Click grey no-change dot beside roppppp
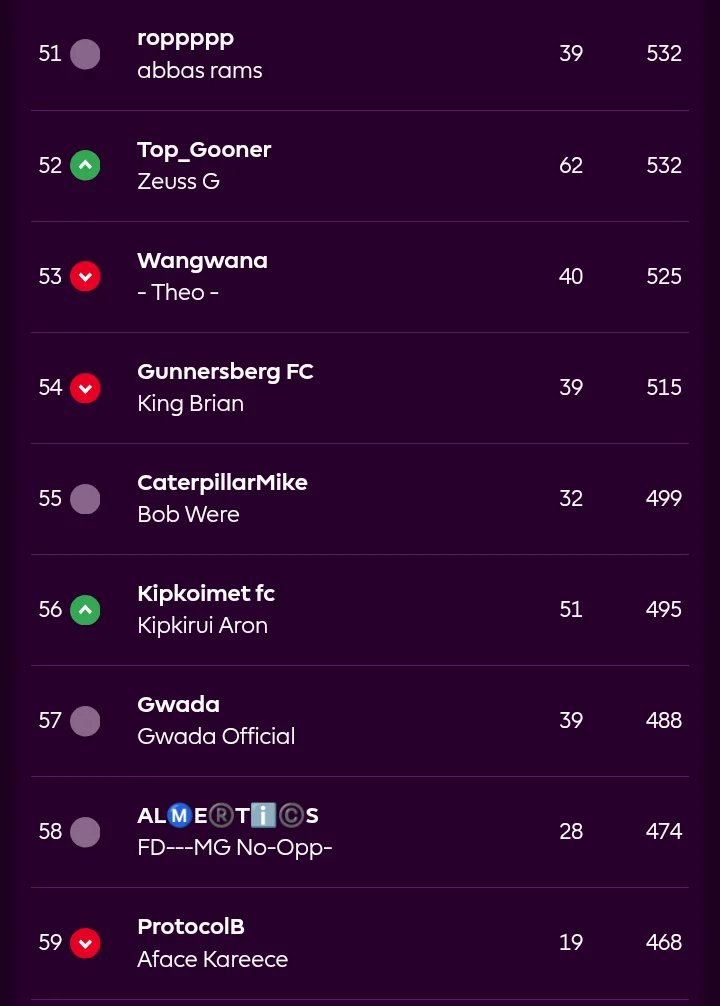720x1006 pixels. point(85,54)
